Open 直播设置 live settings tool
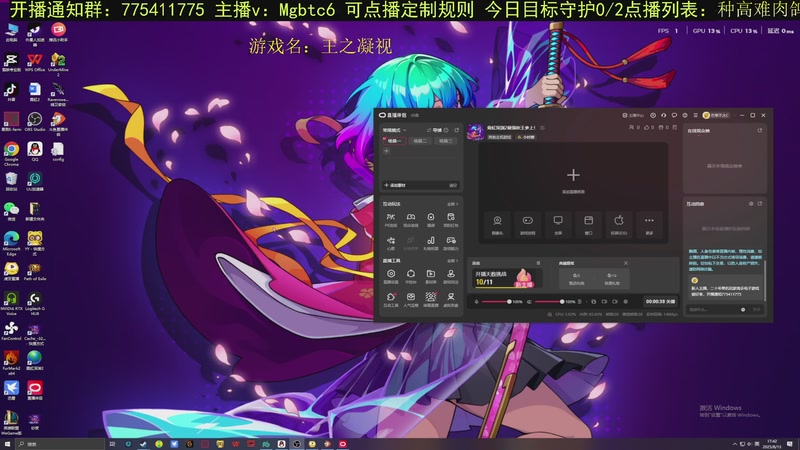This screenshot has width=800, height=450. [x=391, y=277]
